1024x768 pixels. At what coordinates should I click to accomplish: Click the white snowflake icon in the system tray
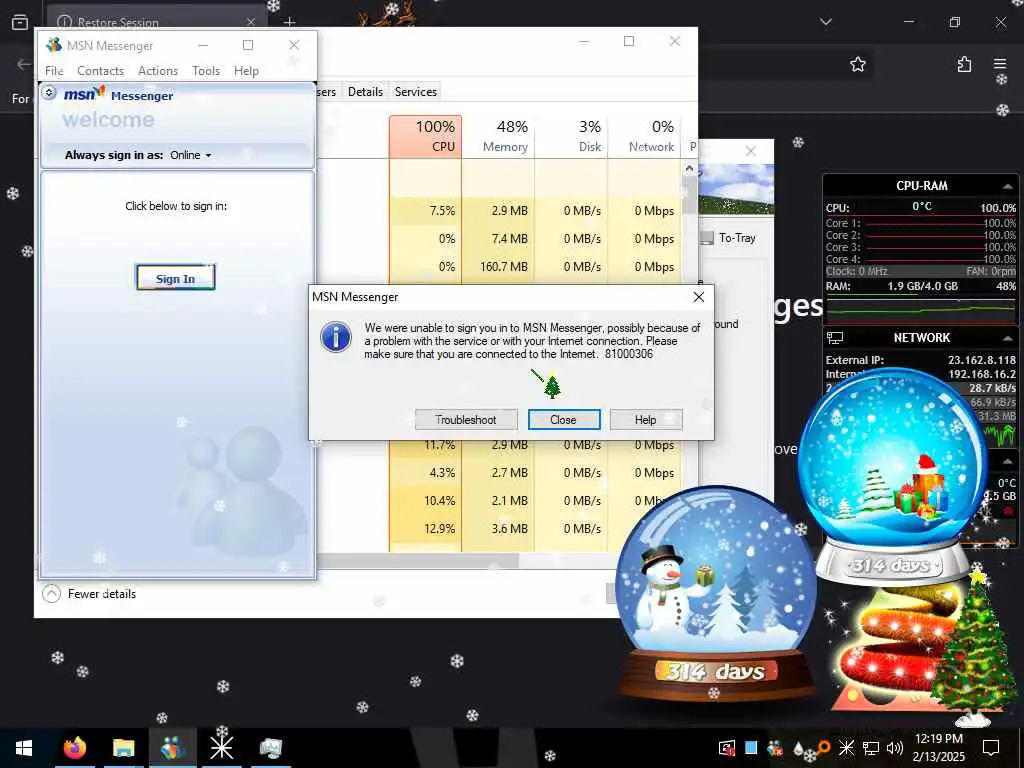point(846,748)
